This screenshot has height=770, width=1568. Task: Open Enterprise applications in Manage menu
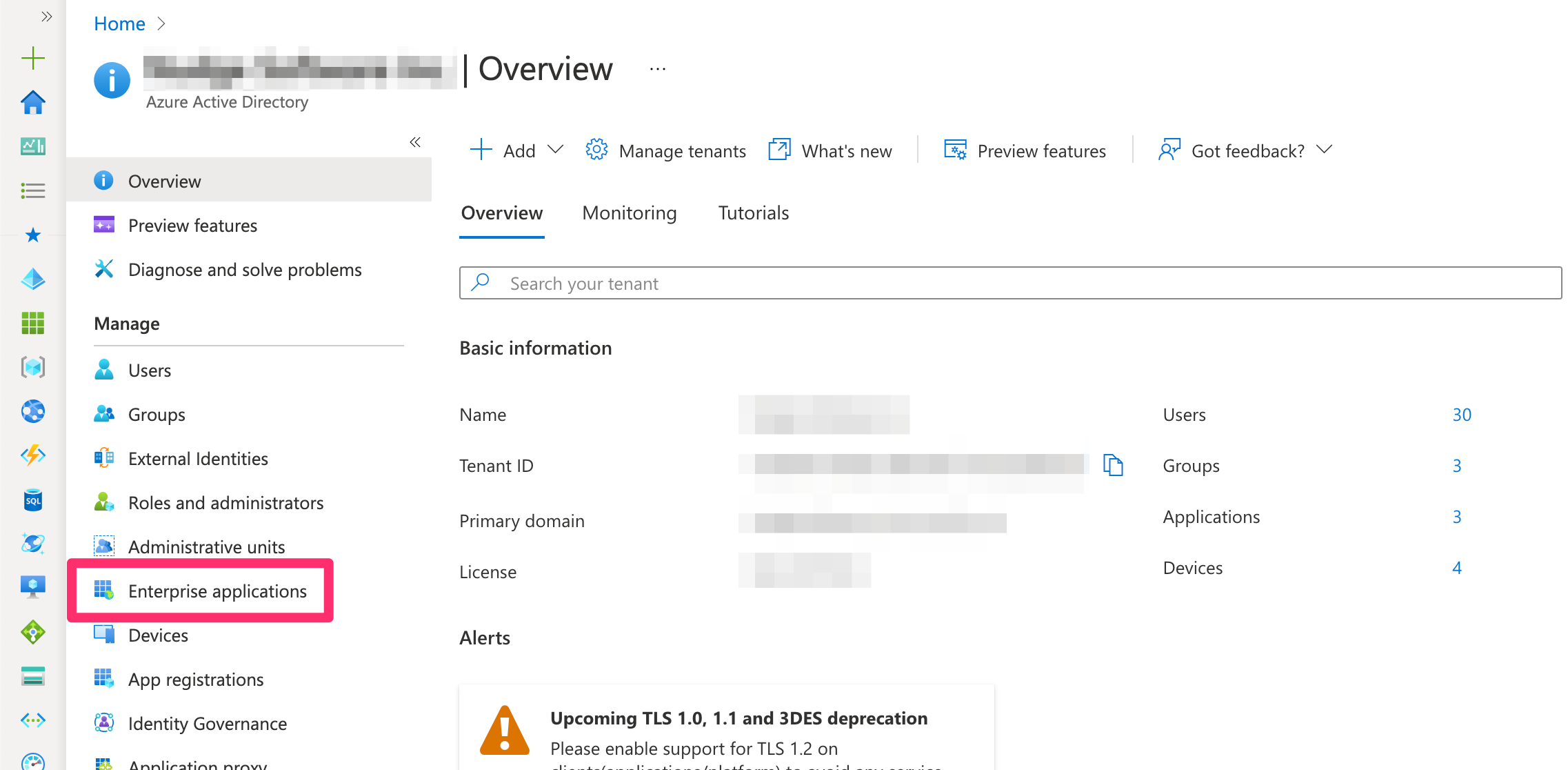[x=217, y=591]
